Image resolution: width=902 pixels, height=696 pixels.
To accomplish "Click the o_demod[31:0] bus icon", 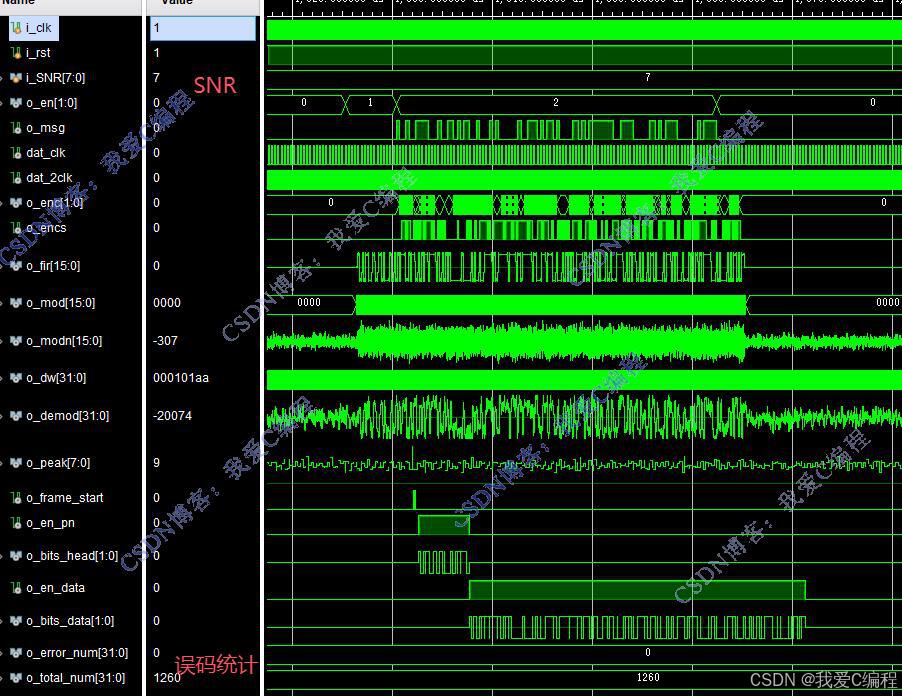I will point(16,415).
